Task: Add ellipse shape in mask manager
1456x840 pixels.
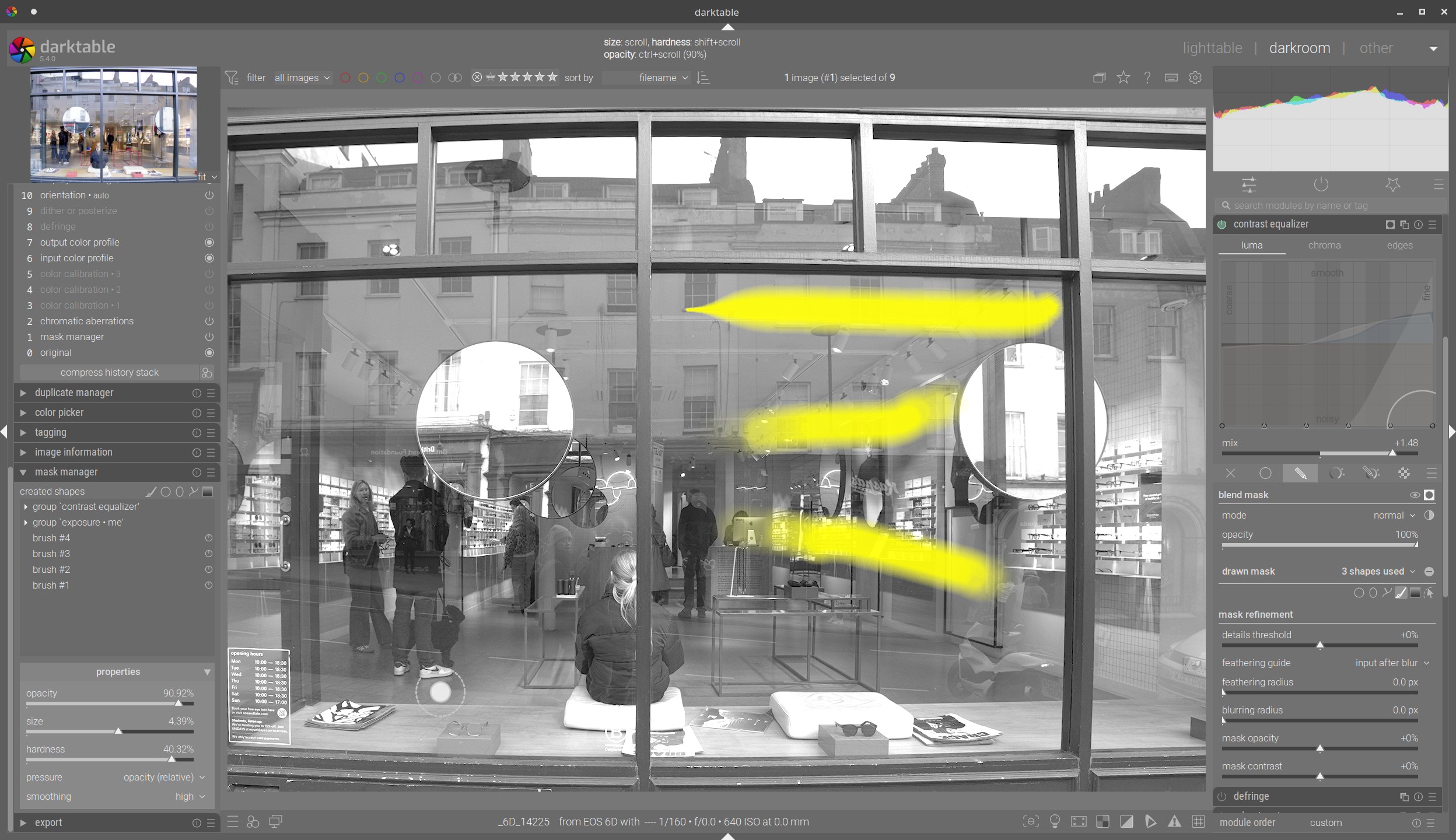Action: tap(180, 492)
